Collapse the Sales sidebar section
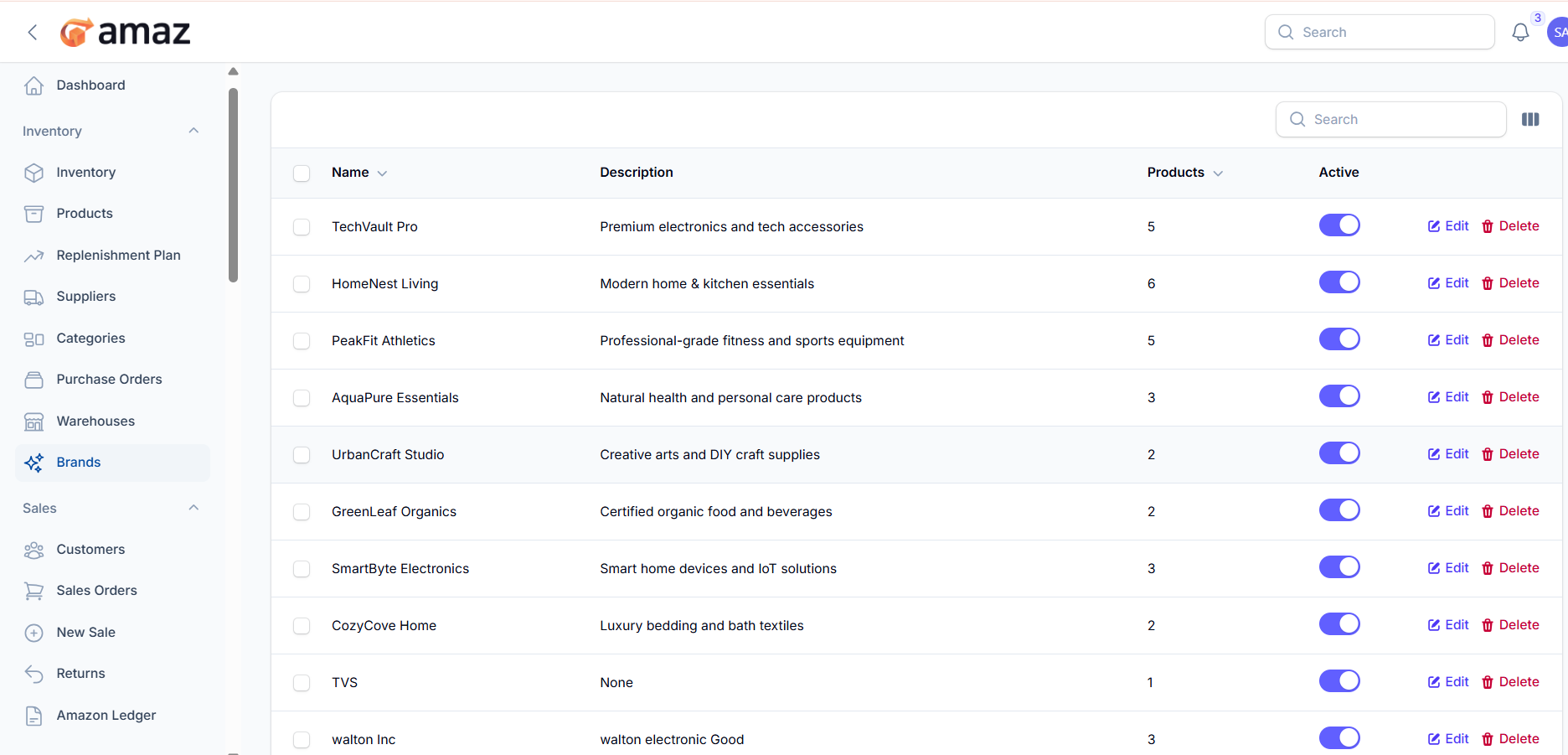The width and height of the screenshot is (1568, 755). (193, 508)
